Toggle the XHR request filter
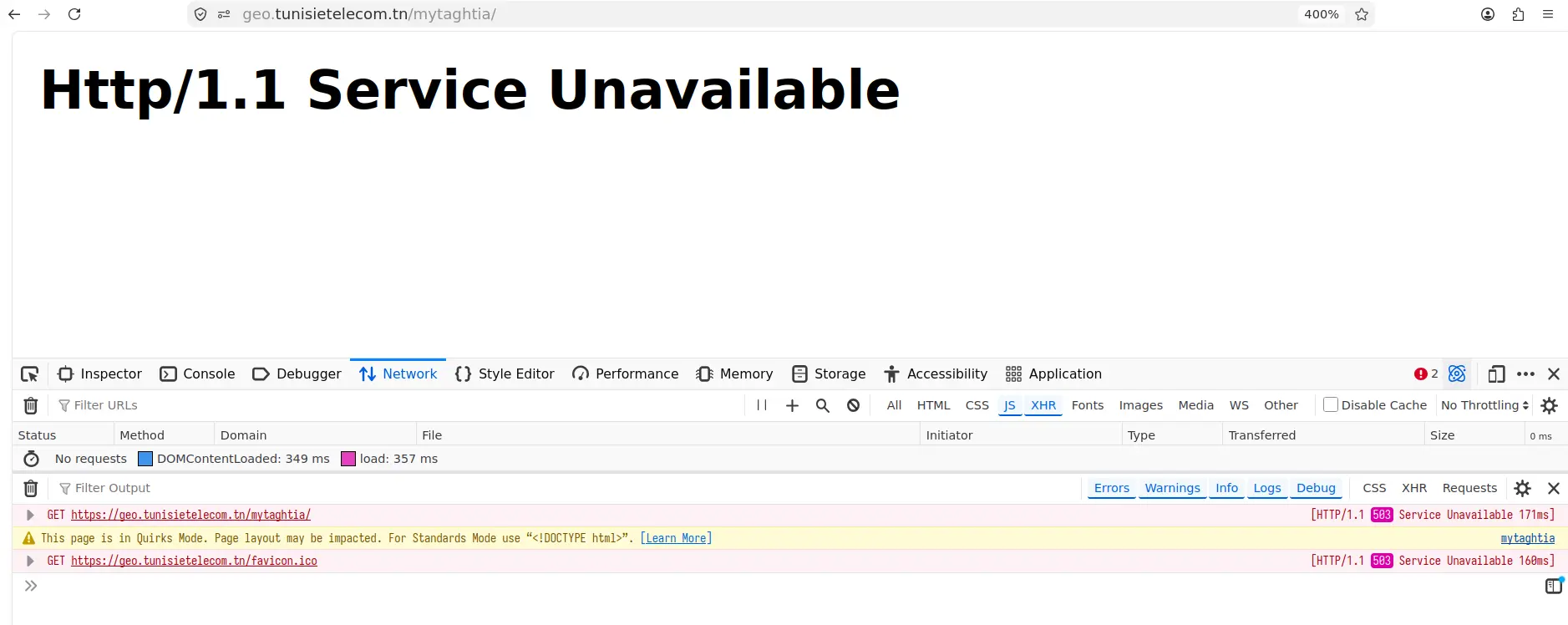Image resolution: width=1568 pixels, height=625 pixels. click(x=1043, y=405)
